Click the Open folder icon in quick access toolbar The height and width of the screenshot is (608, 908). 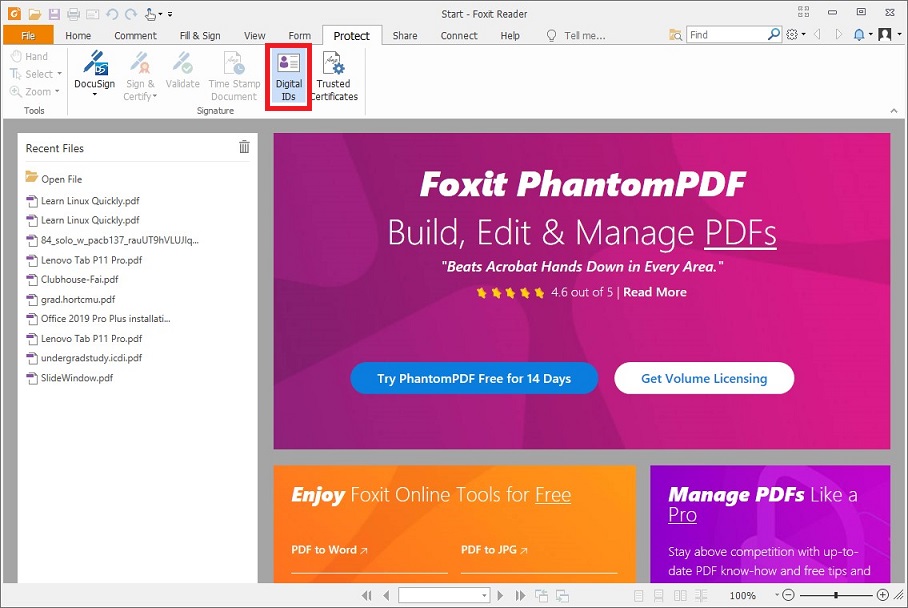coord(35,13)
